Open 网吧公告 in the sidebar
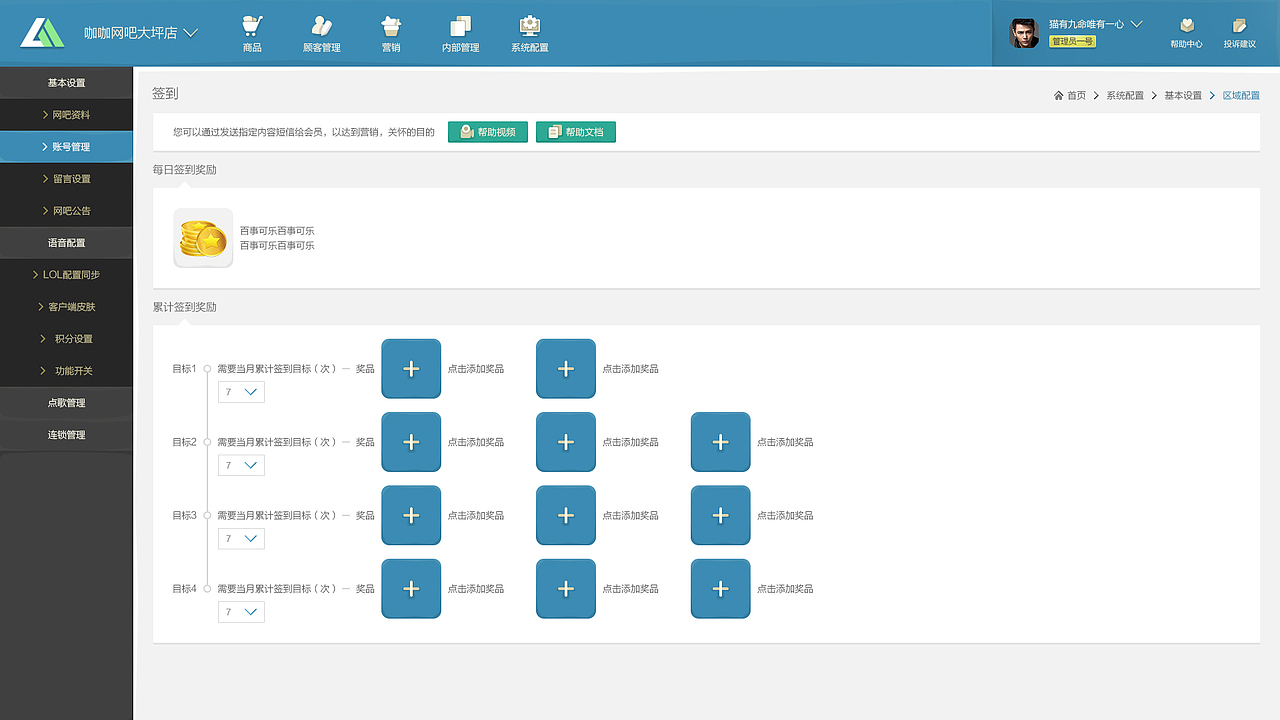The width and height of the screenshot is (1280, 720). pos(66,211)
